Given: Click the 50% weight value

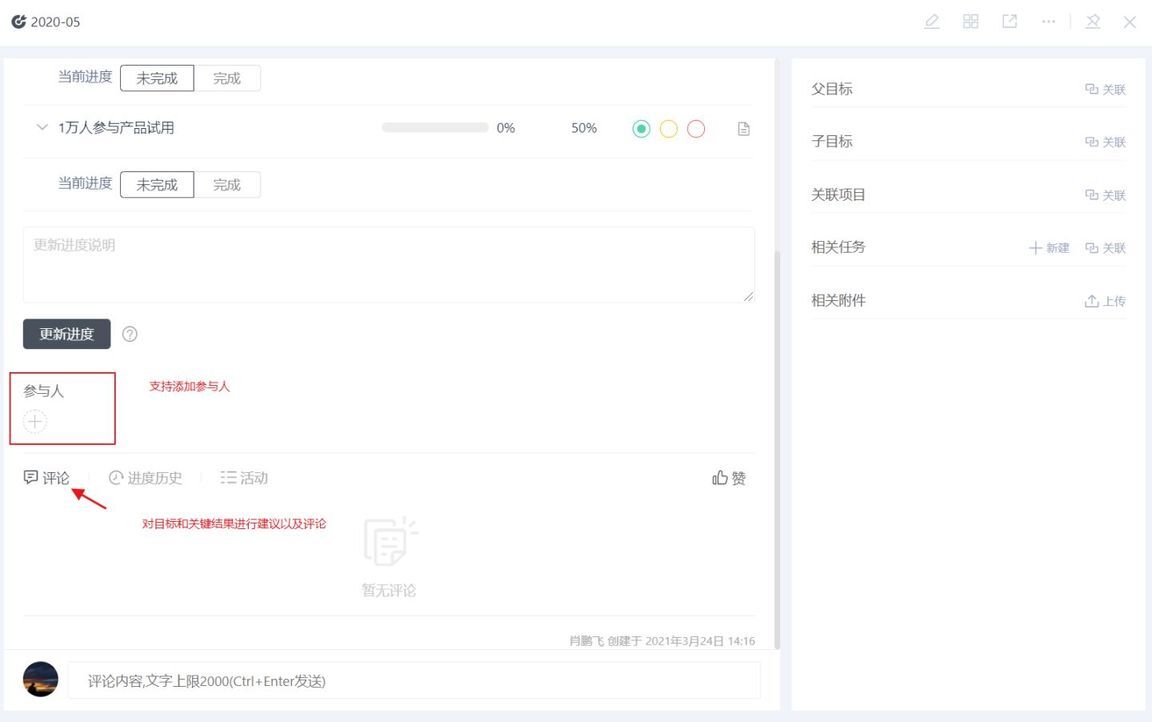Looking at the screenshot, I should 584,128.
